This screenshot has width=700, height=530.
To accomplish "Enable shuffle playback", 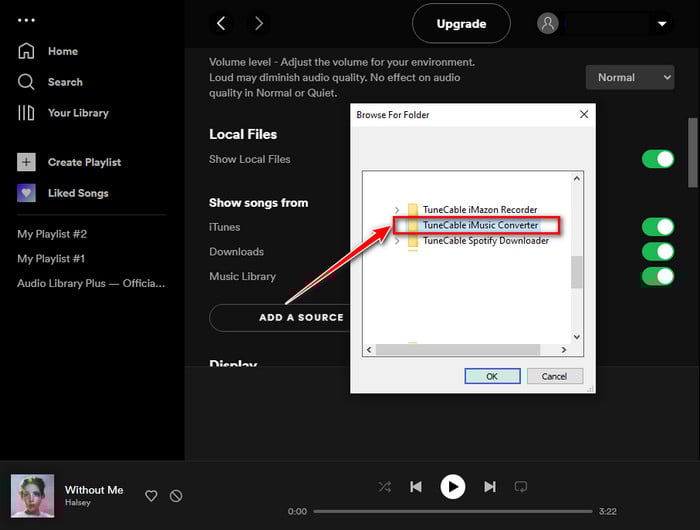I will pos(384,487).
